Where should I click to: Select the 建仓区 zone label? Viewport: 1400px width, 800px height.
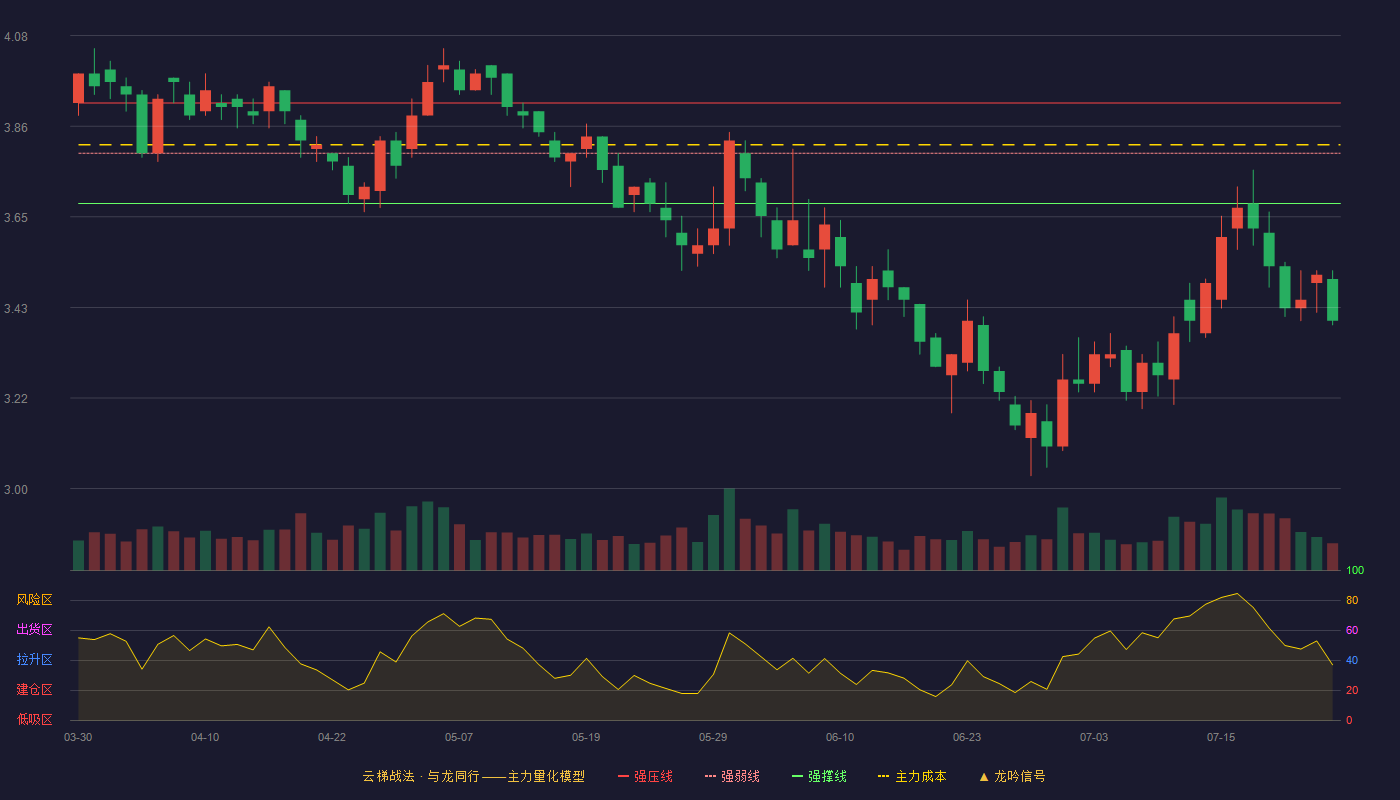click(x=34, y=690)
